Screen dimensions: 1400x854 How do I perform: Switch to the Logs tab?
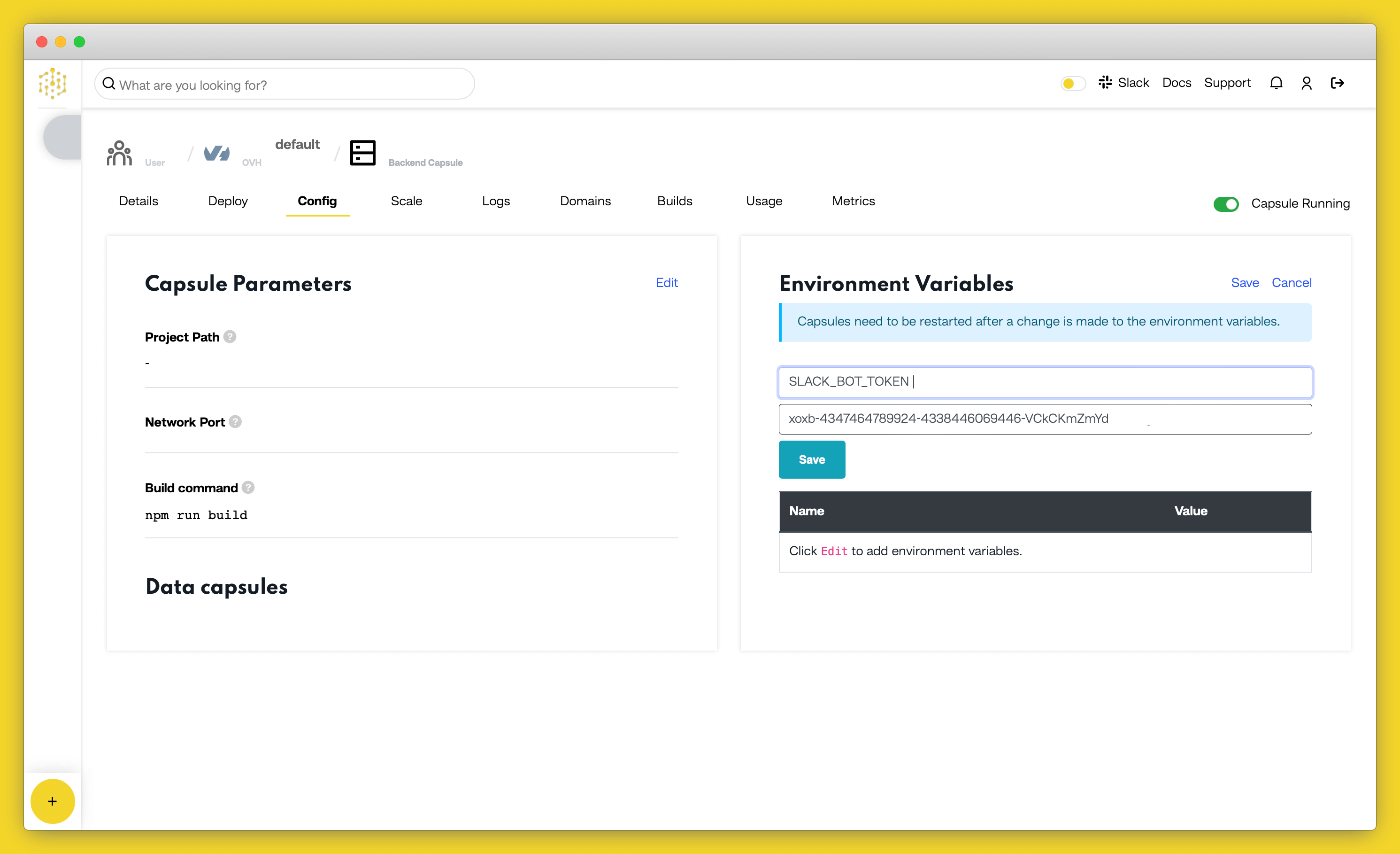click(x=496, y=200)
